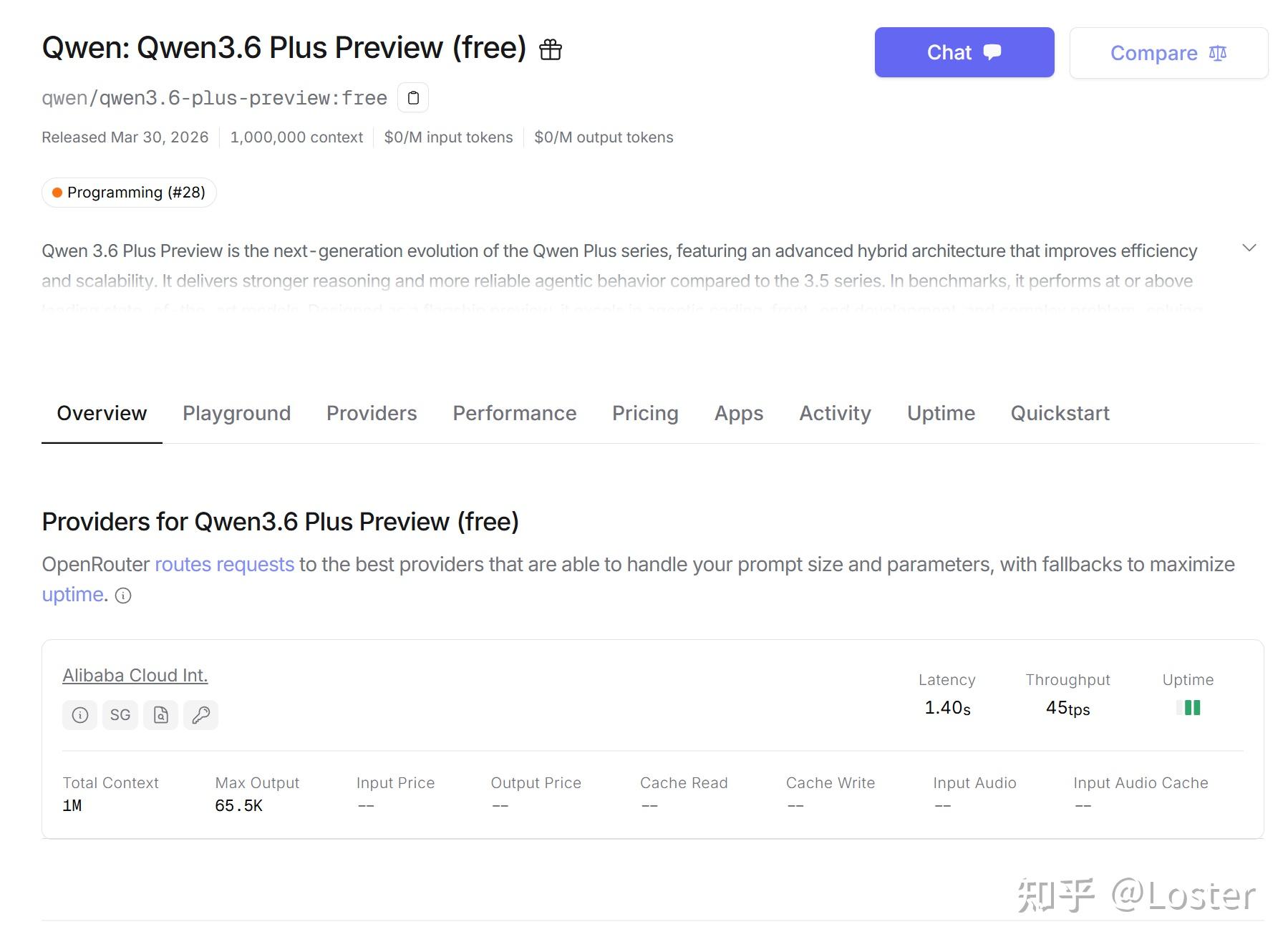Switch to the Playground tab
The width and height of the screenshot is (1288, 947).
tap(236, 413)
